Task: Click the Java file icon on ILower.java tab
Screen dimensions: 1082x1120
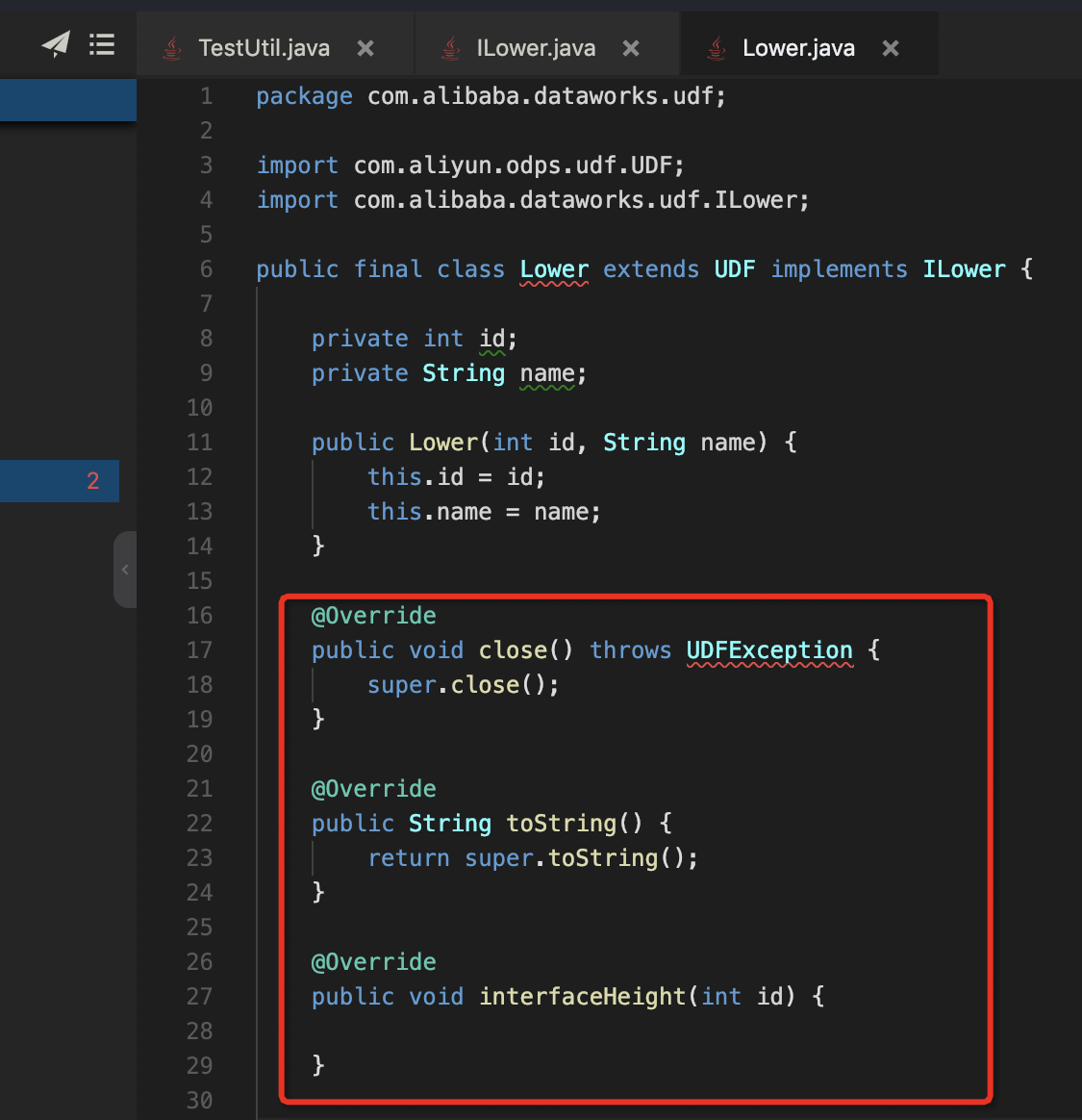Action: point(450,48)
